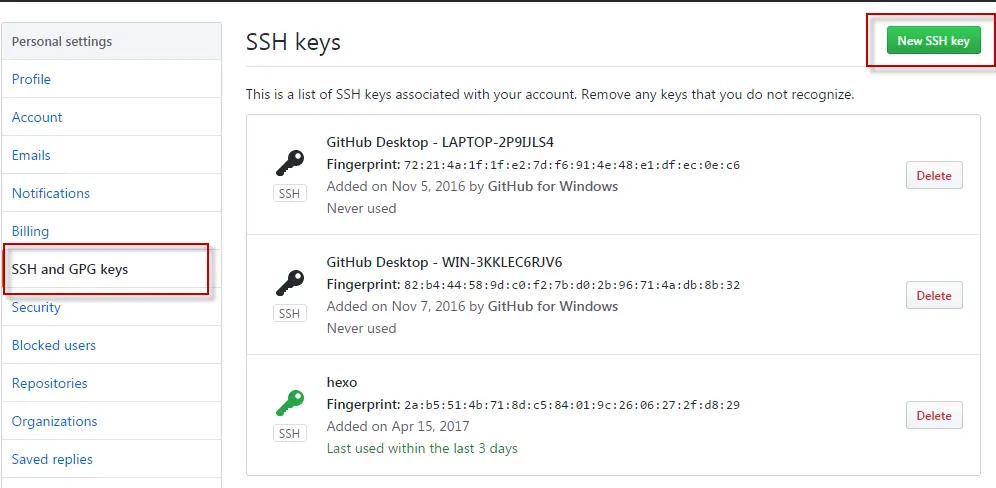Click SSH badge under the LAPTOP-2P9IJLS4 key
Screen dimensions: 996x488
coord(289,194)
